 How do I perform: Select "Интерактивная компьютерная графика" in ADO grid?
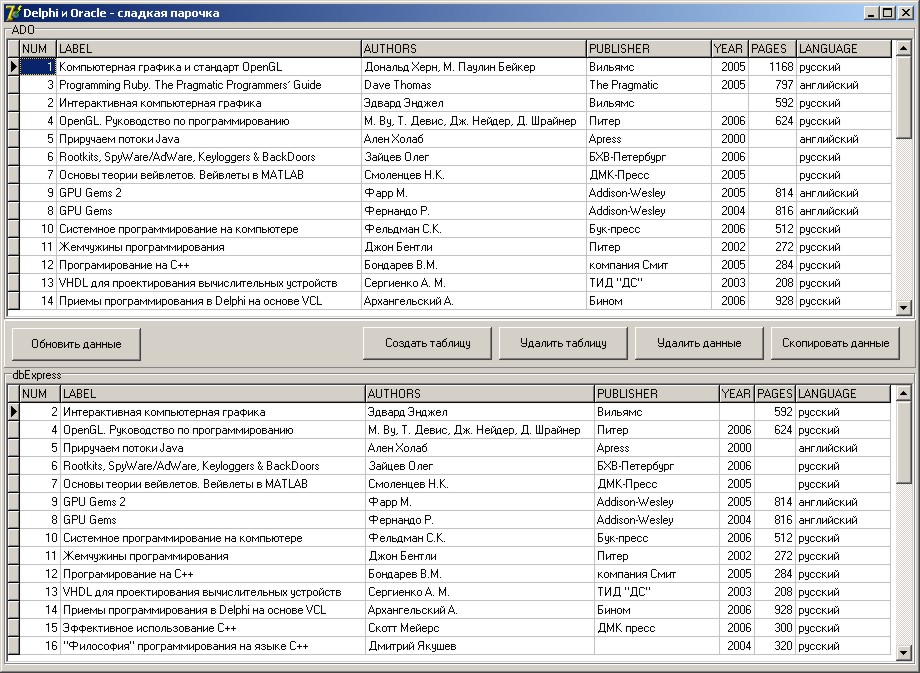pyautogui.click(x=209, y=103)
